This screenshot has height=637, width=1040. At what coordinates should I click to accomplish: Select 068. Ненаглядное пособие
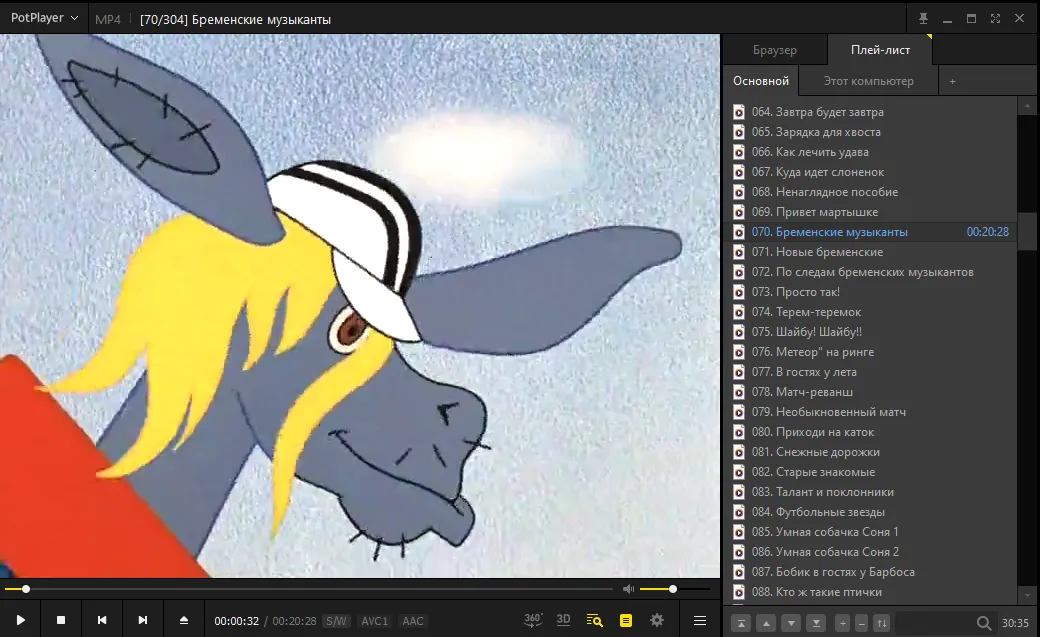point(872,192)
